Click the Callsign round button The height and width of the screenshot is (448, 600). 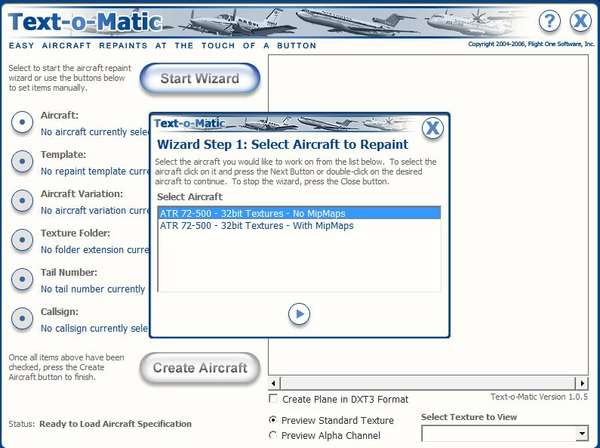tap(22, 318)
